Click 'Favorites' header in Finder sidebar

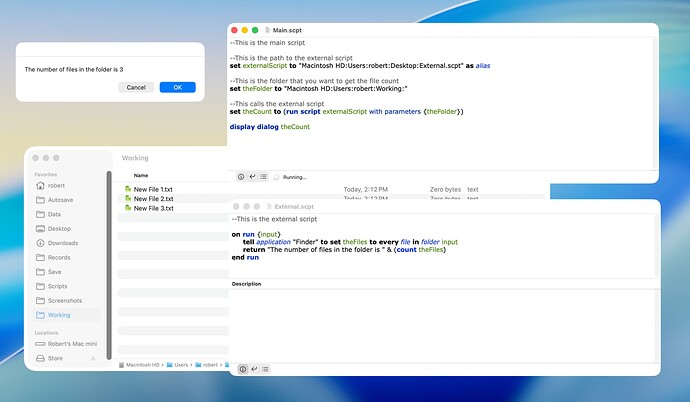pyautogui.click(x=46, y=175)
